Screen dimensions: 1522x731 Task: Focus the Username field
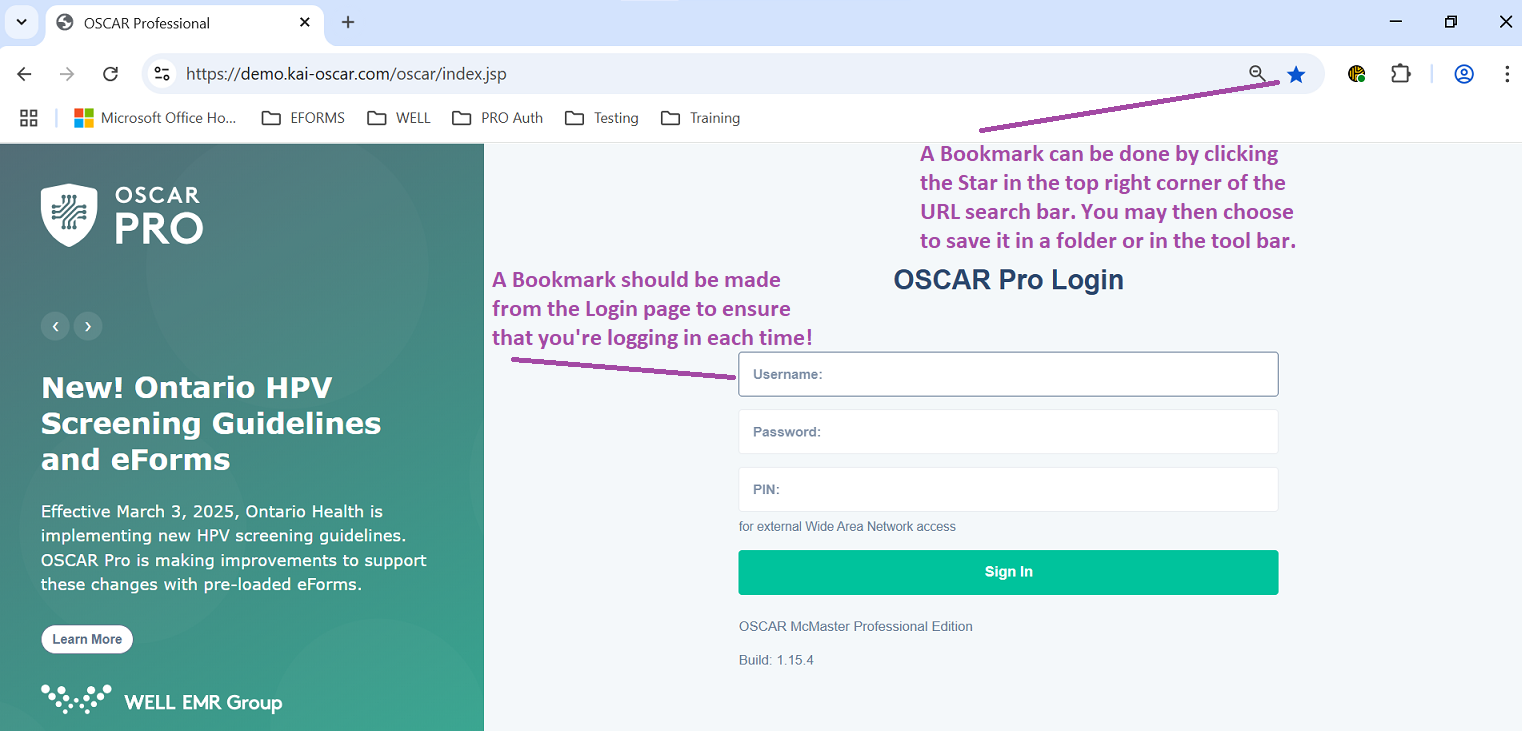click(1008, 374)
